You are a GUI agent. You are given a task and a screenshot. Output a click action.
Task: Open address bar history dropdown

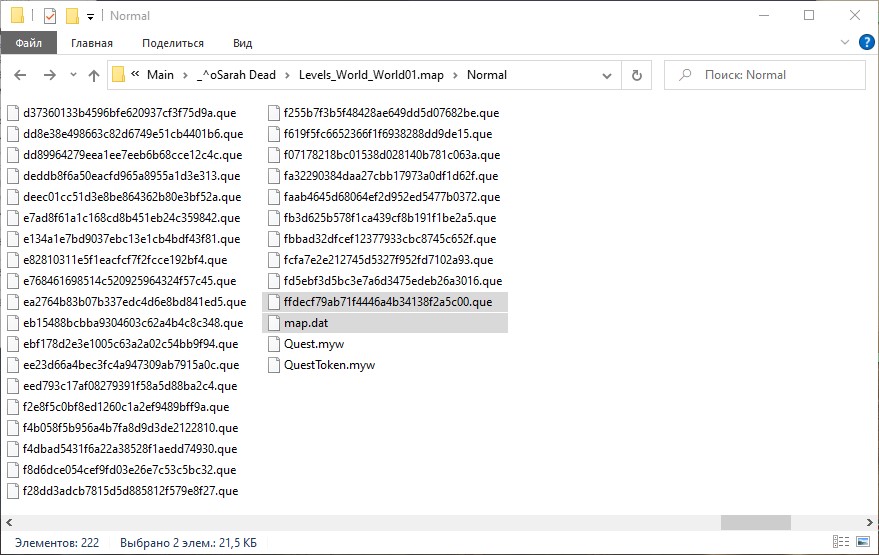[x=606, y=75]
